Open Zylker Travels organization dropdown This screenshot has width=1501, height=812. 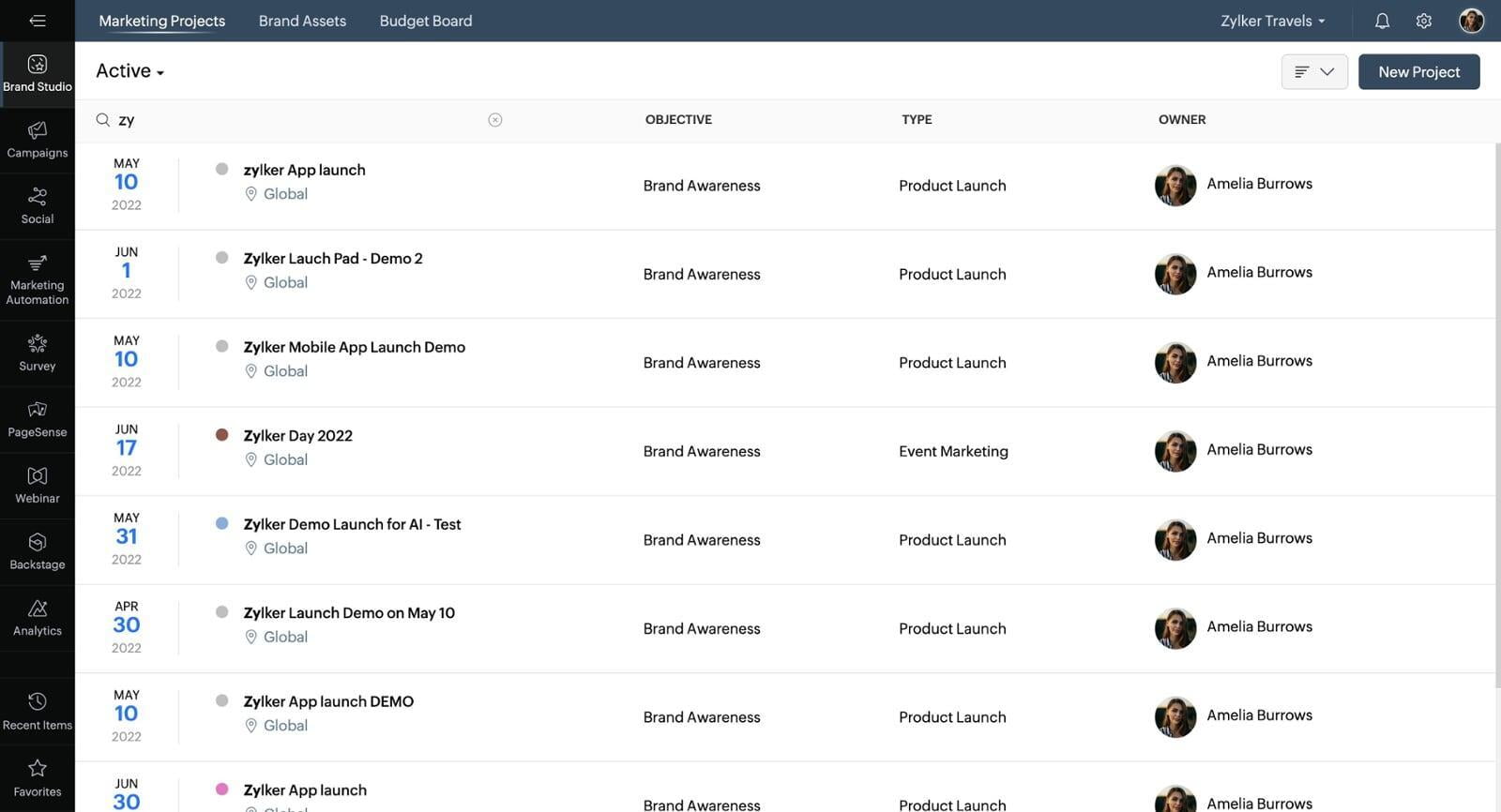click(1272, 21)
